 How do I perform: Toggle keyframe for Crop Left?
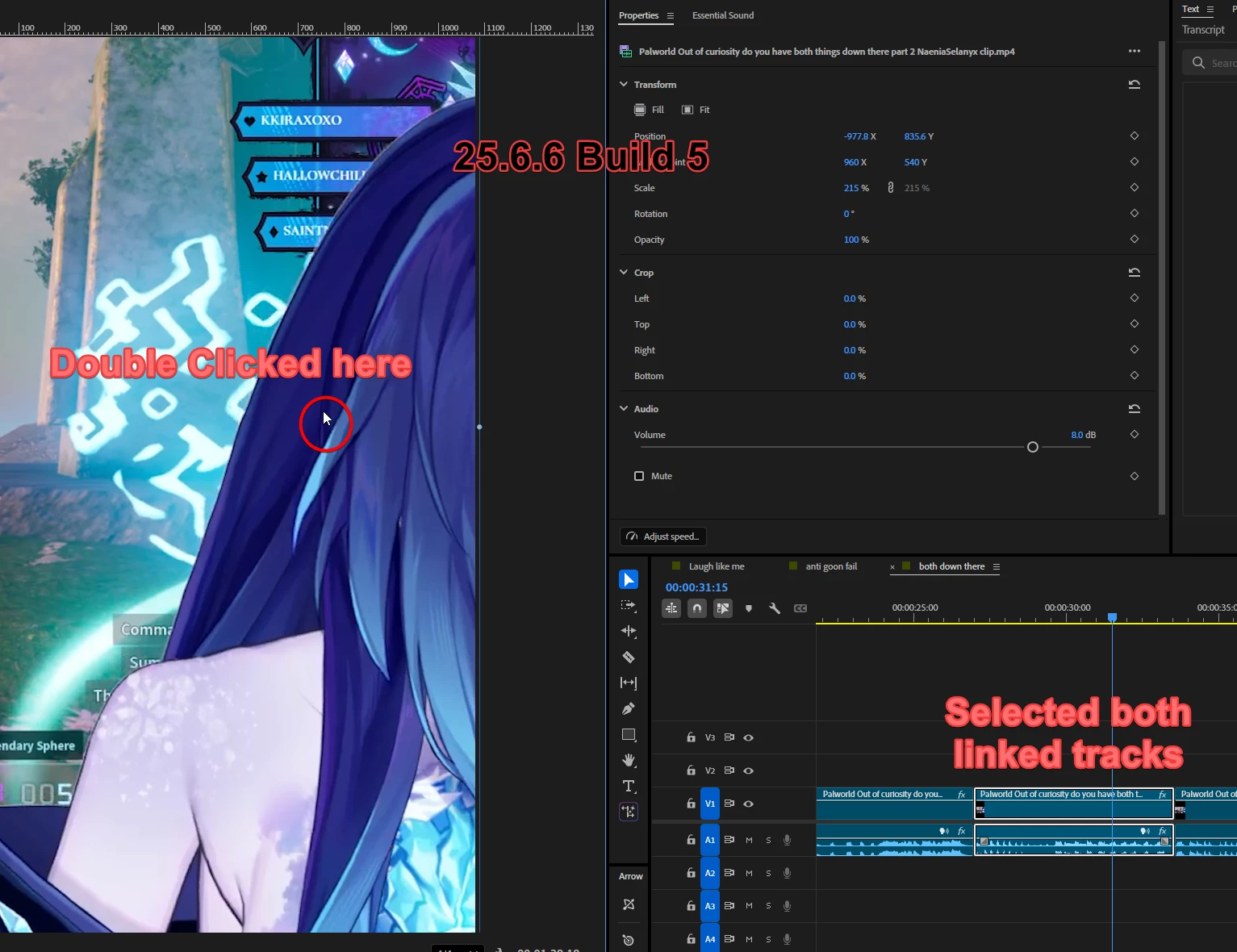(1134, 298)
